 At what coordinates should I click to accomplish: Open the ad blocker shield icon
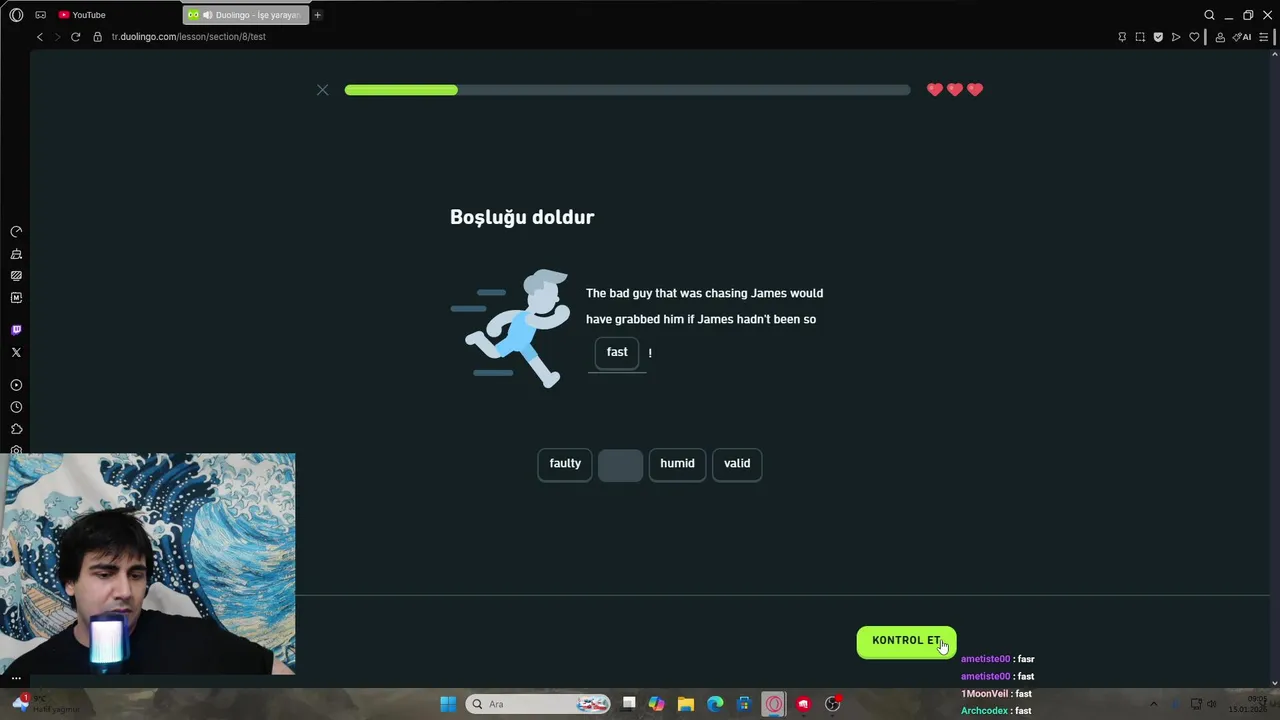pyautogui.click(x=1158, y=37)
